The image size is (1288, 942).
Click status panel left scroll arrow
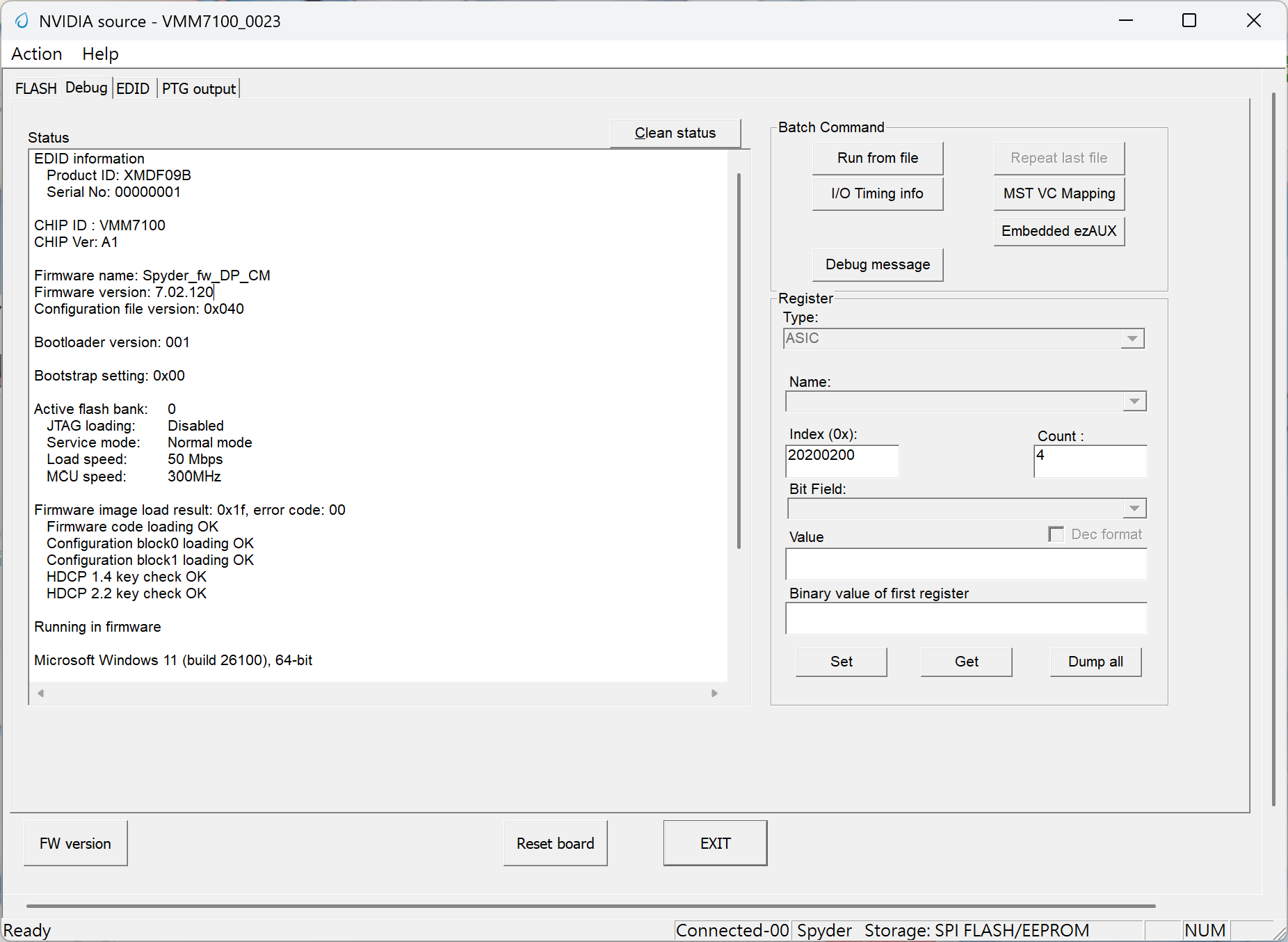[x=41, y=693]
